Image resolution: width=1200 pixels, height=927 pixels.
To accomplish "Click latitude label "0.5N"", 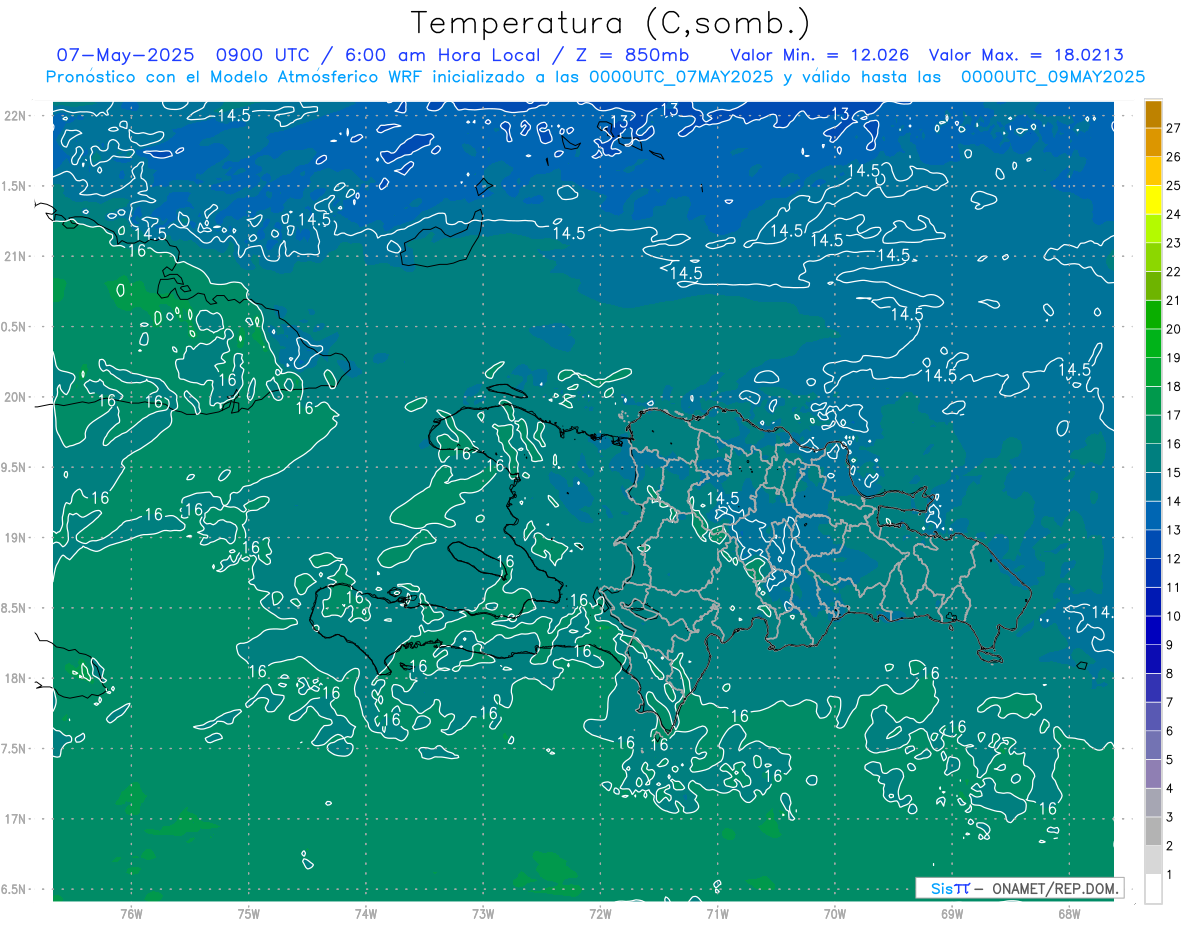I will (15, 327).
